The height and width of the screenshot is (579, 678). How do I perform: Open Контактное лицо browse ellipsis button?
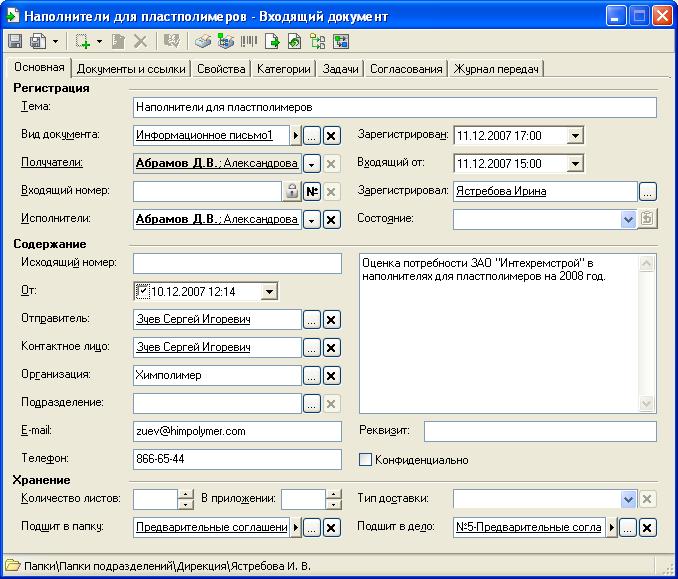311,348
